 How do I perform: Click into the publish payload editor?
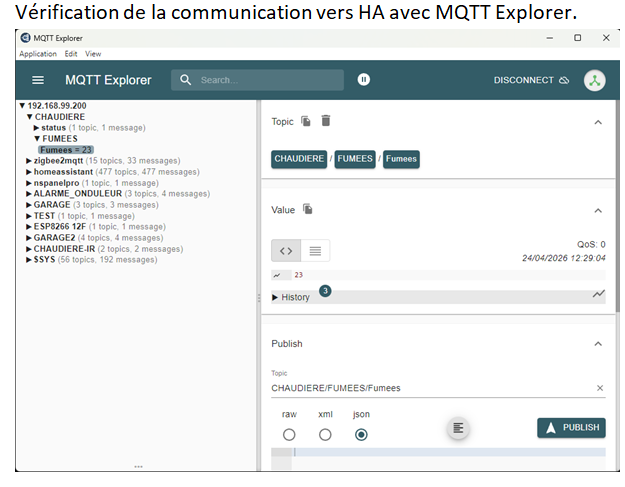coord(448,452)
